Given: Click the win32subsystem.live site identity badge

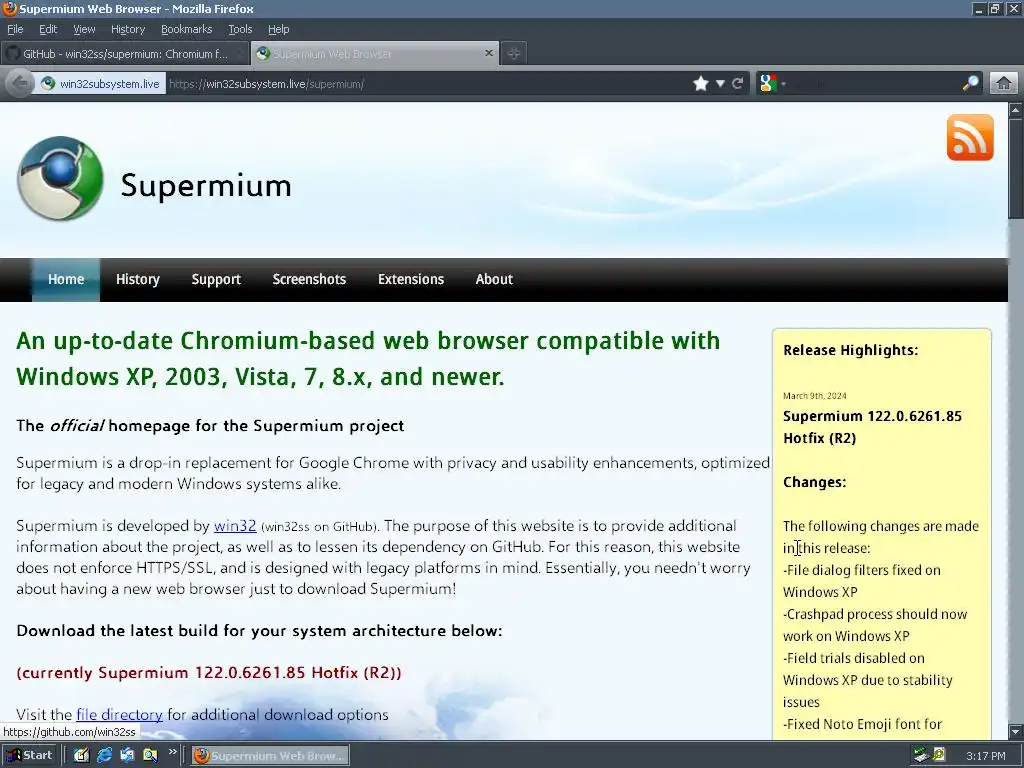Looking at the screenshot, I should click(x=101, y=84).
